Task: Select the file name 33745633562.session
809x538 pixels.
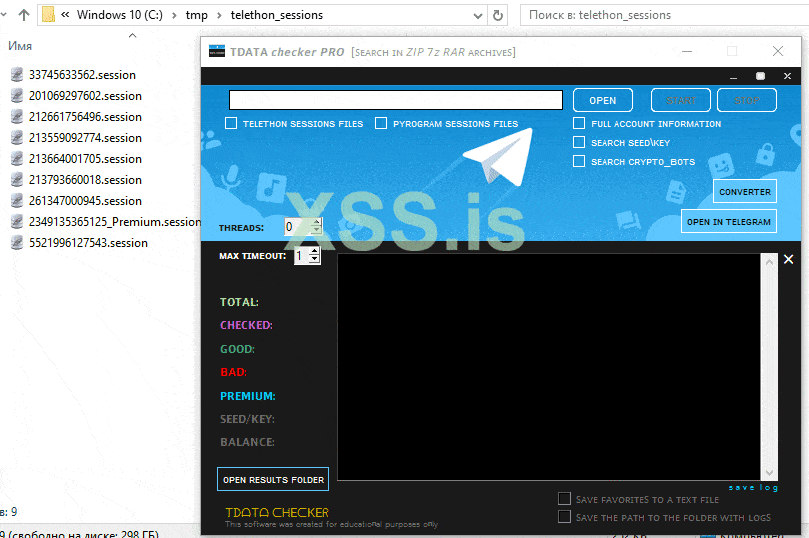Action: click(82, 75)
